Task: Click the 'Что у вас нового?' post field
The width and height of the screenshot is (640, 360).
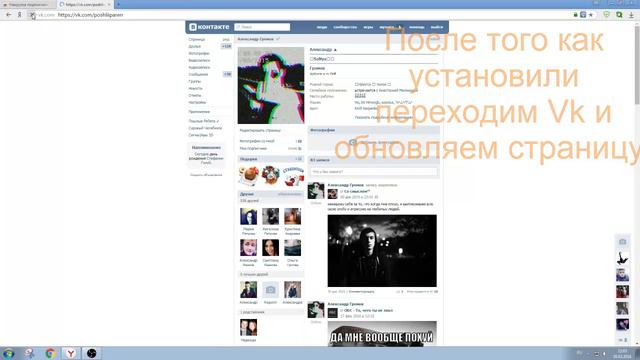Action: pos(373,172)
